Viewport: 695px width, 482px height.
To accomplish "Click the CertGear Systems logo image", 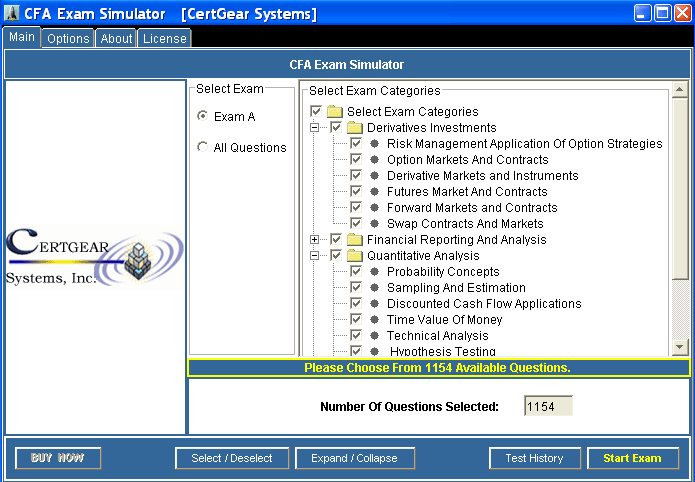I will (95, 258).
